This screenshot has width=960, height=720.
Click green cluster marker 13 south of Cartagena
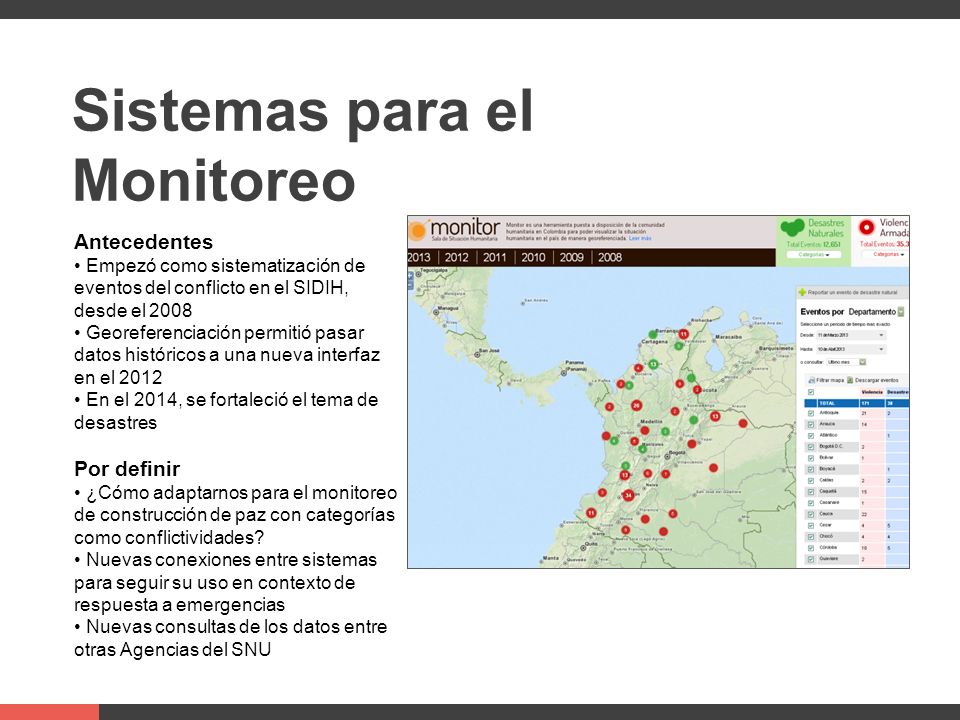click(x=653, y=364)
